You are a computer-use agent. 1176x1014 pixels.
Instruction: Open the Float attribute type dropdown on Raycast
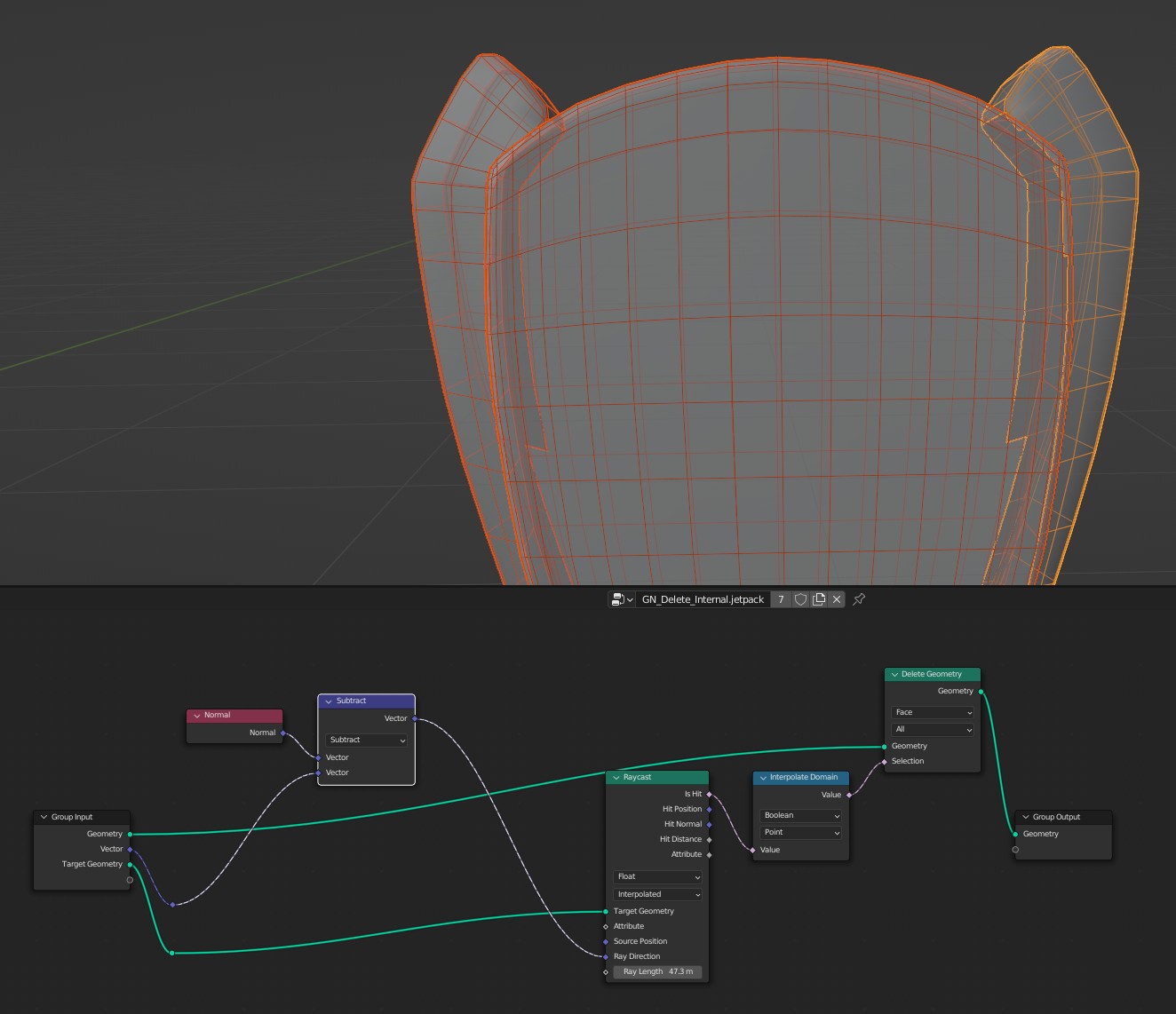(x=656, y=876)
